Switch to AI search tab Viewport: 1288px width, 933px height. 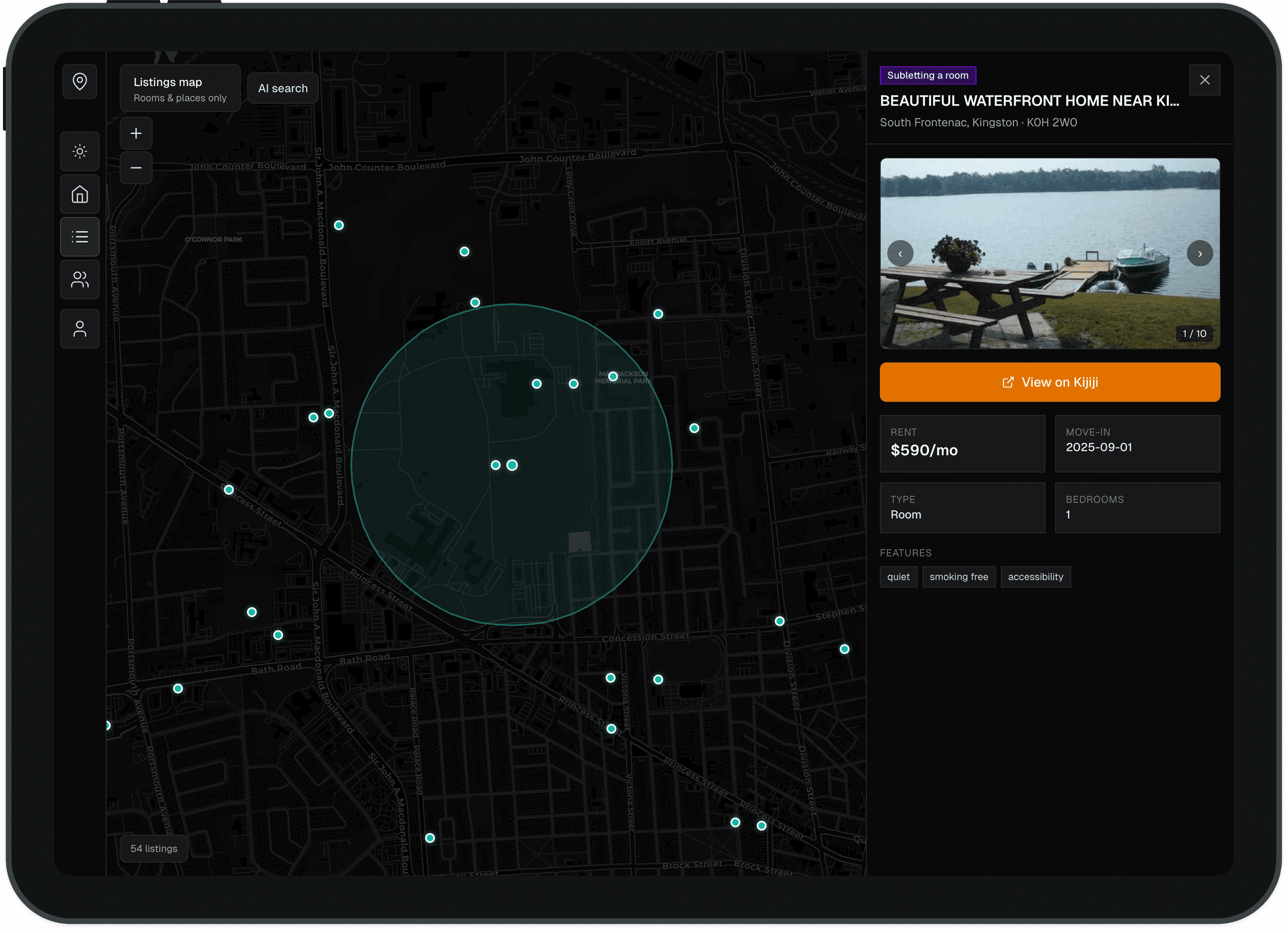click(283, 89)
